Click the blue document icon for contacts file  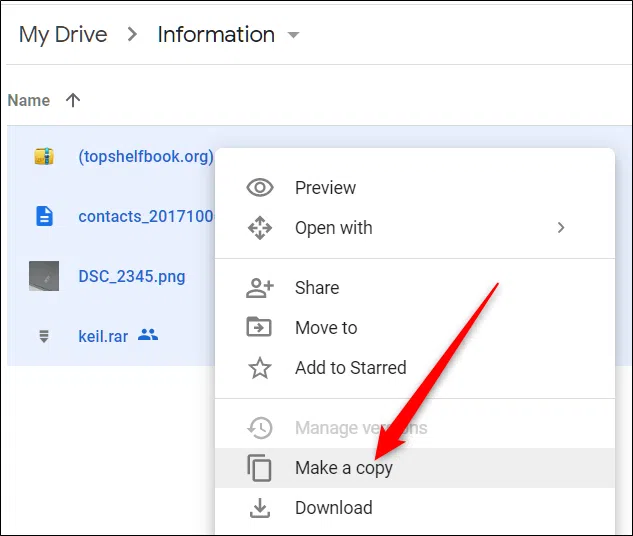click(x=44, y=216)
